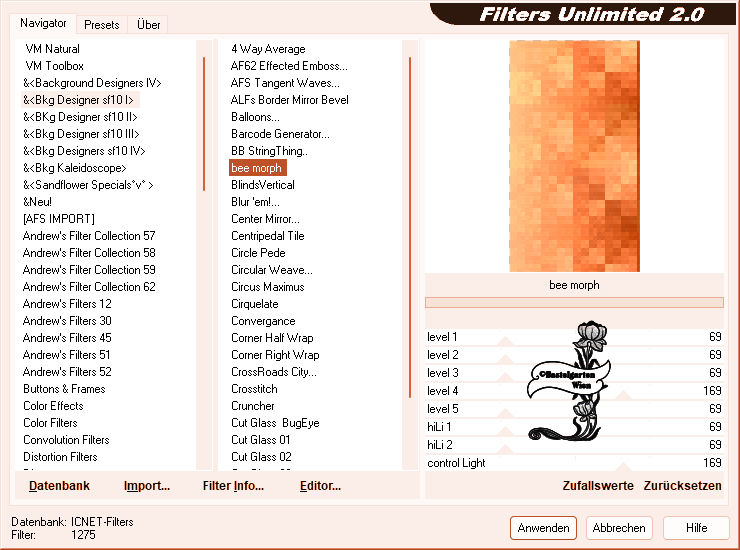The image size is (740, 550).
Task: Choose Cirquelate filter
Action: (x=254, y=304)
